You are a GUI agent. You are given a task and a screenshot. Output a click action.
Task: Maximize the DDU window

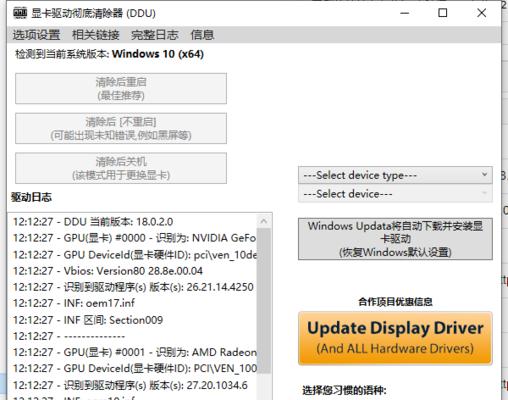tap(443, 13)
